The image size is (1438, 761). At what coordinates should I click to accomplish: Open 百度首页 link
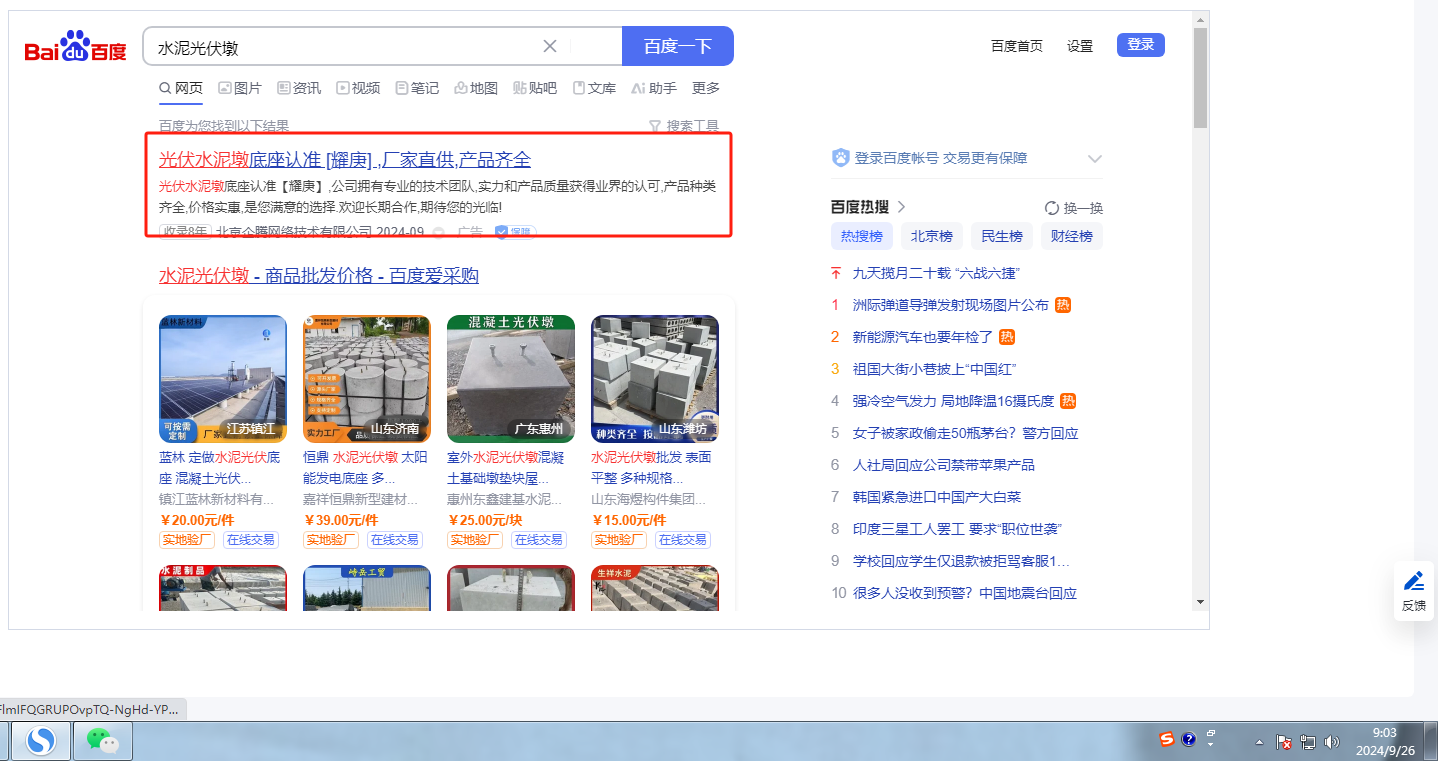tap(1017, 46)
